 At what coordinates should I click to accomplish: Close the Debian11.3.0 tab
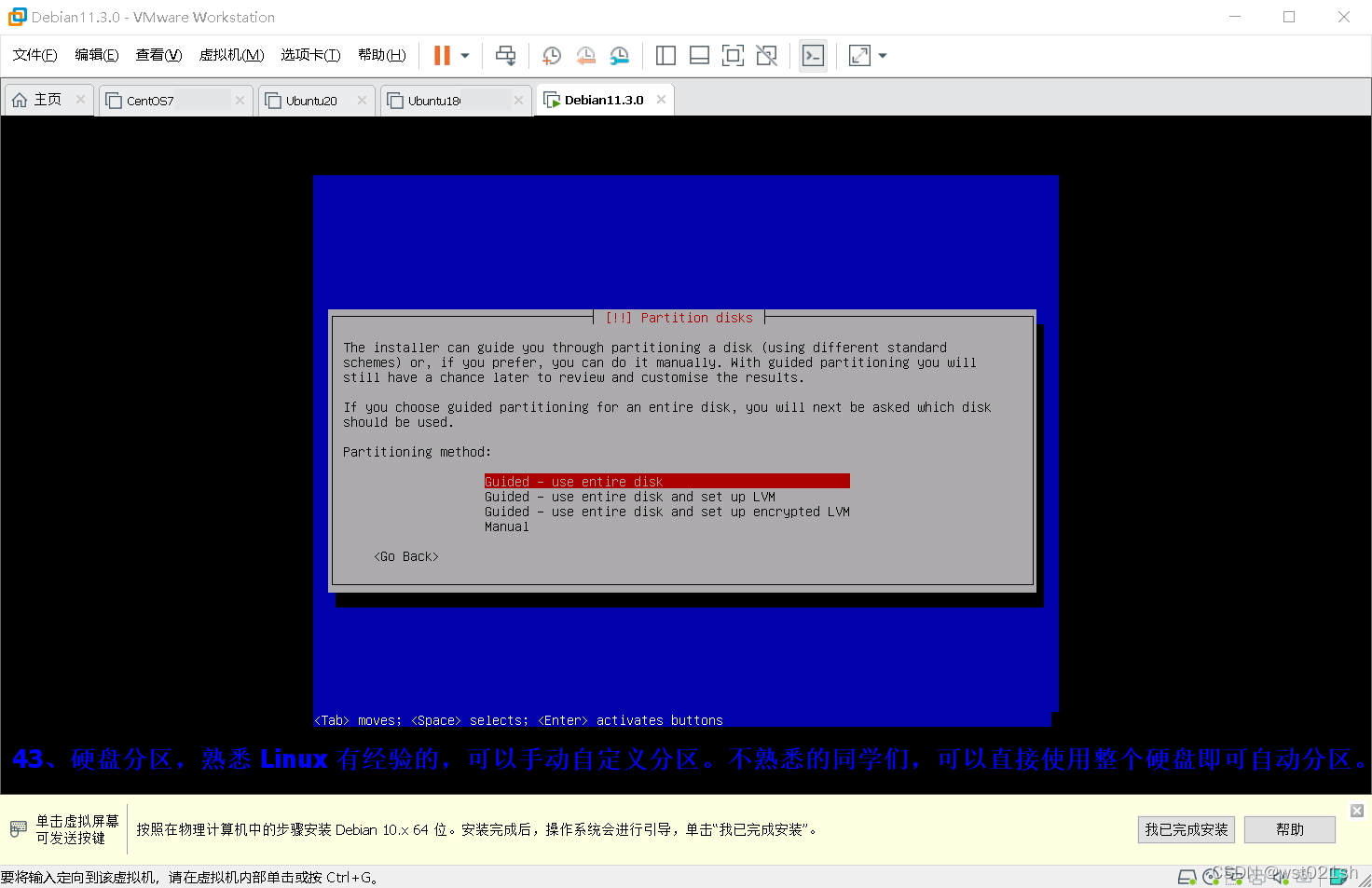[661, 100]
